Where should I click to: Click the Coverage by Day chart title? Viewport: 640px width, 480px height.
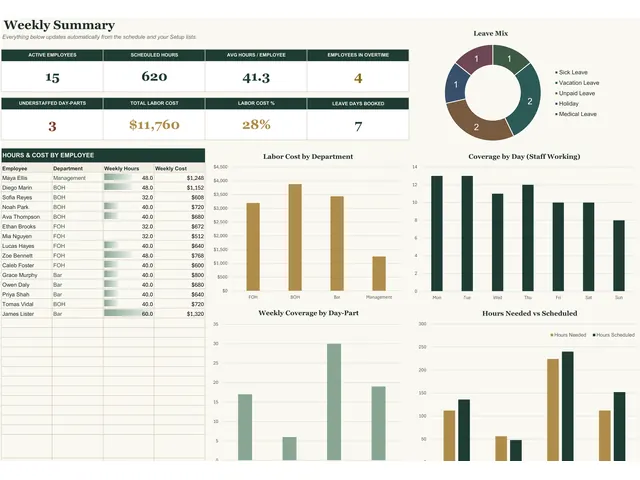(524, 156)
